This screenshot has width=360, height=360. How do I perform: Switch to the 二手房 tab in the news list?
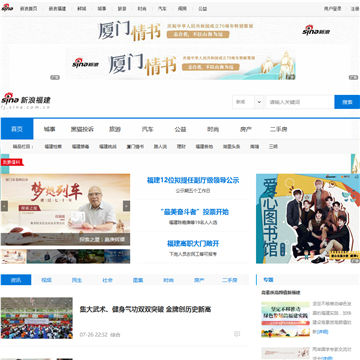coord(230,280)
